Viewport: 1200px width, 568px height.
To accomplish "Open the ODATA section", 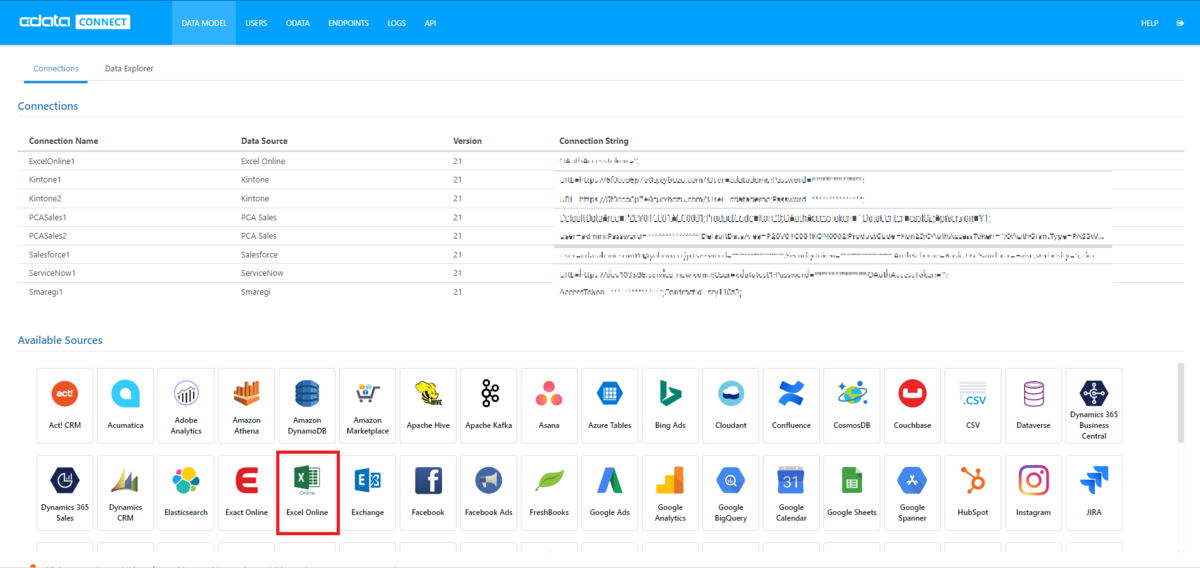I will click(297, 22).
